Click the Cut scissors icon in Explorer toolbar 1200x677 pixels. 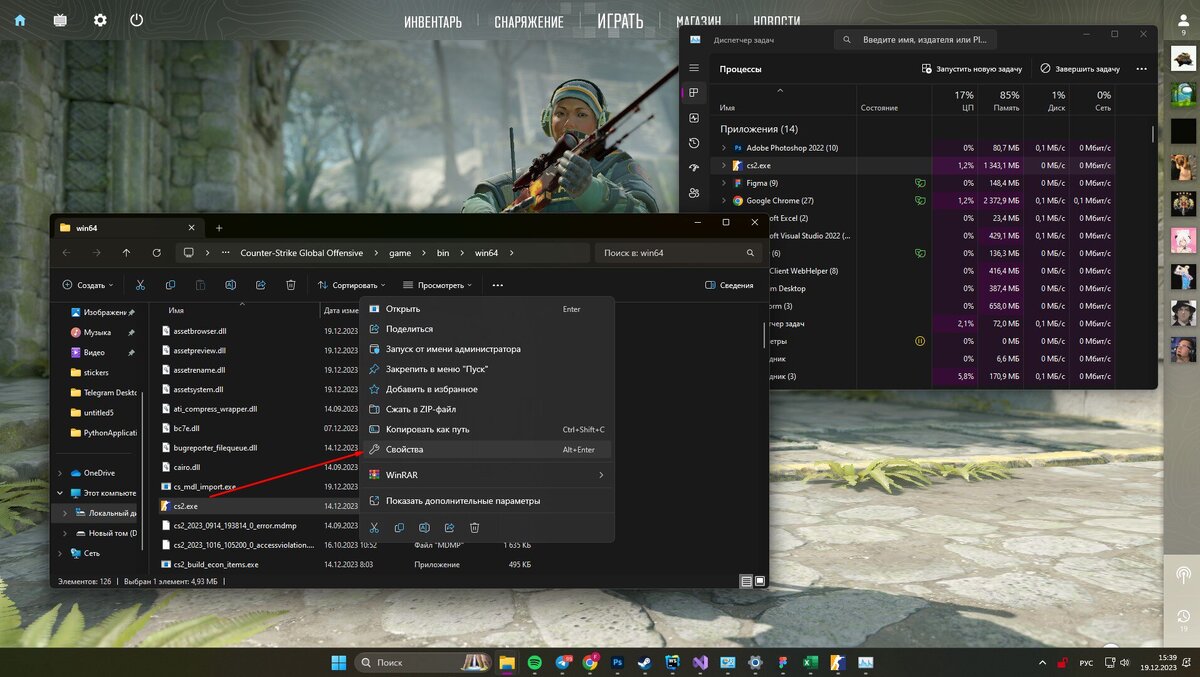(x=141, y=285)
